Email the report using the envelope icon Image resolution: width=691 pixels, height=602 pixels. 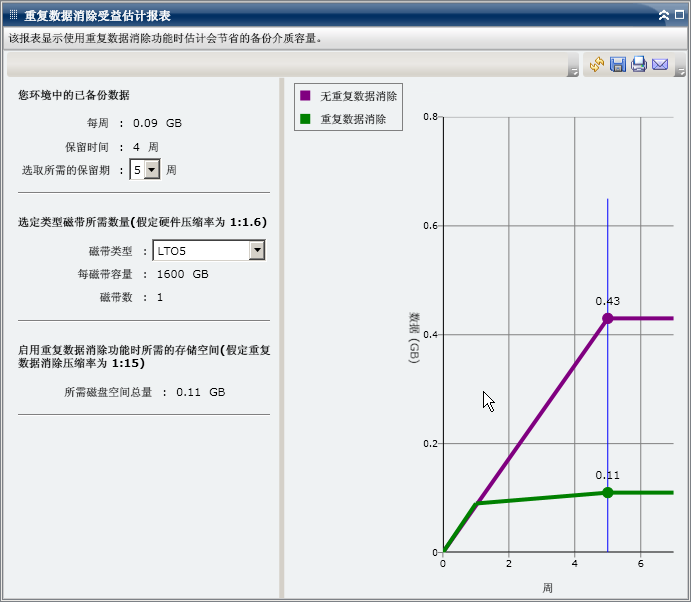coord(660,64)
